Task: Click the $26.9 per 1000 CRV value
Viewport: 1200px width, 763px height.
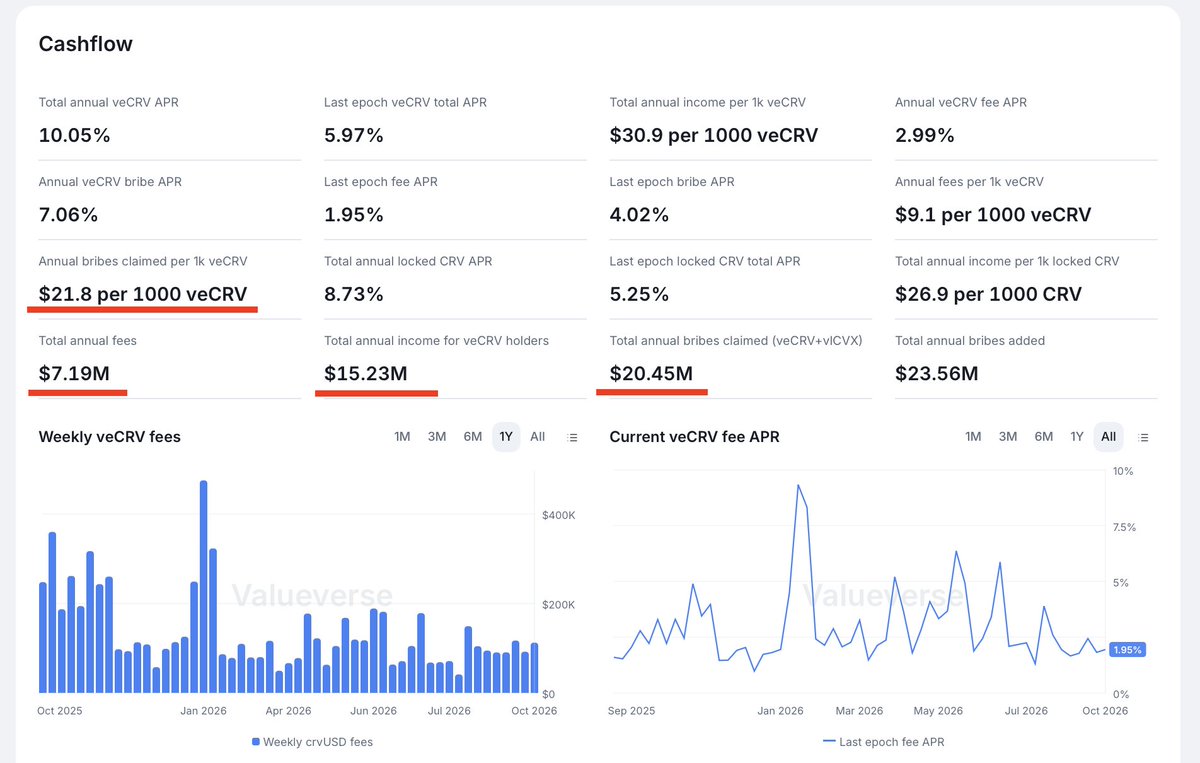Action: [x=989, y=294]
